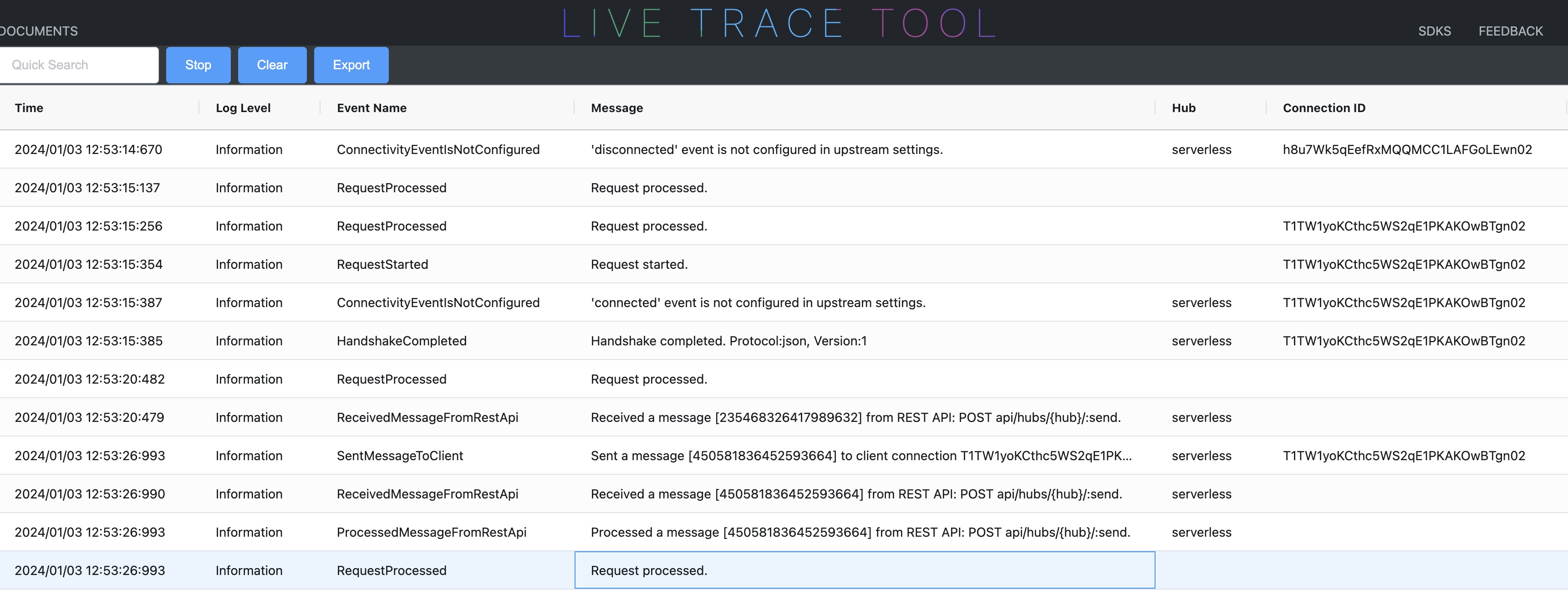Sort by the Event Name column header
The height and width of the screenshot is (616, 1568).
(x=372, y=108)
